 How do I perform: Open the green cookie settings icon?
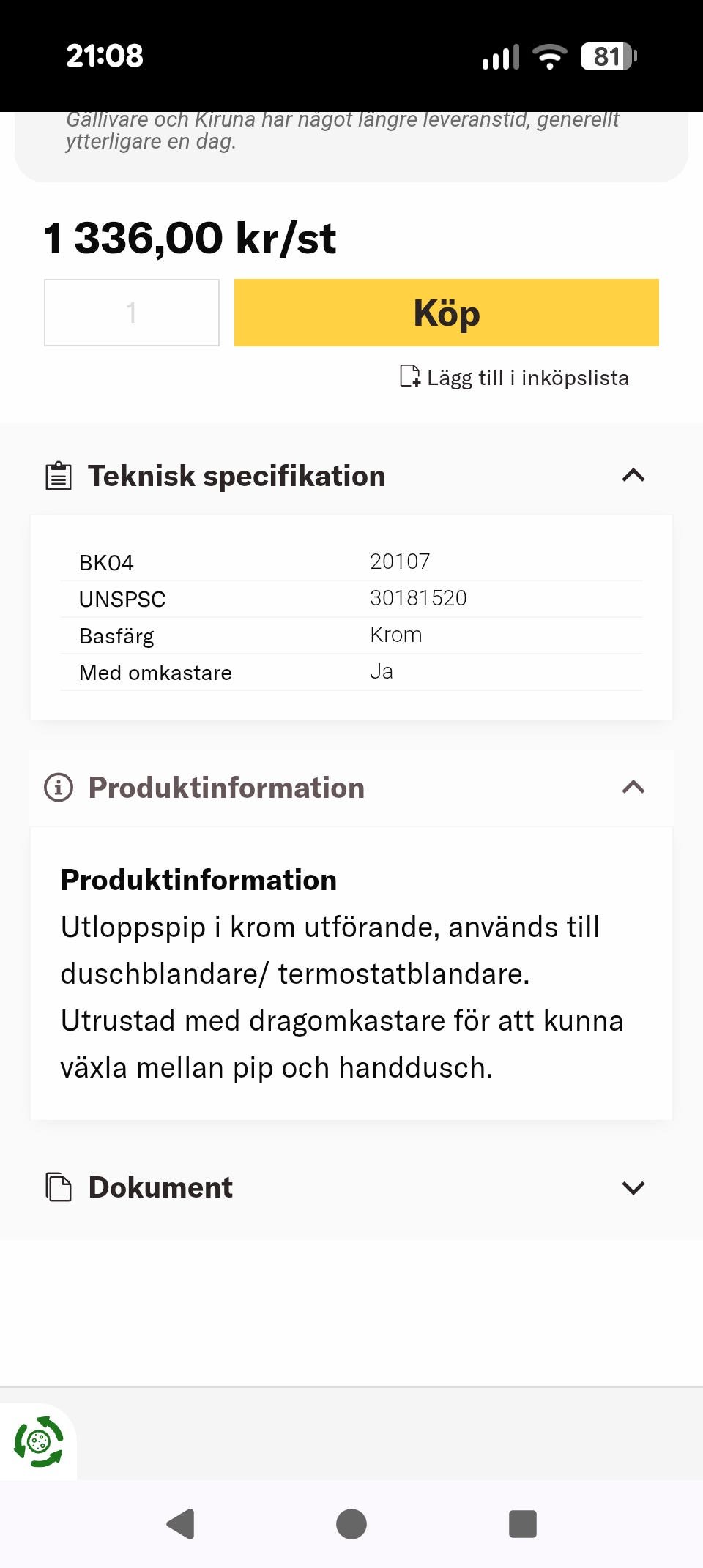[39, 1441]
